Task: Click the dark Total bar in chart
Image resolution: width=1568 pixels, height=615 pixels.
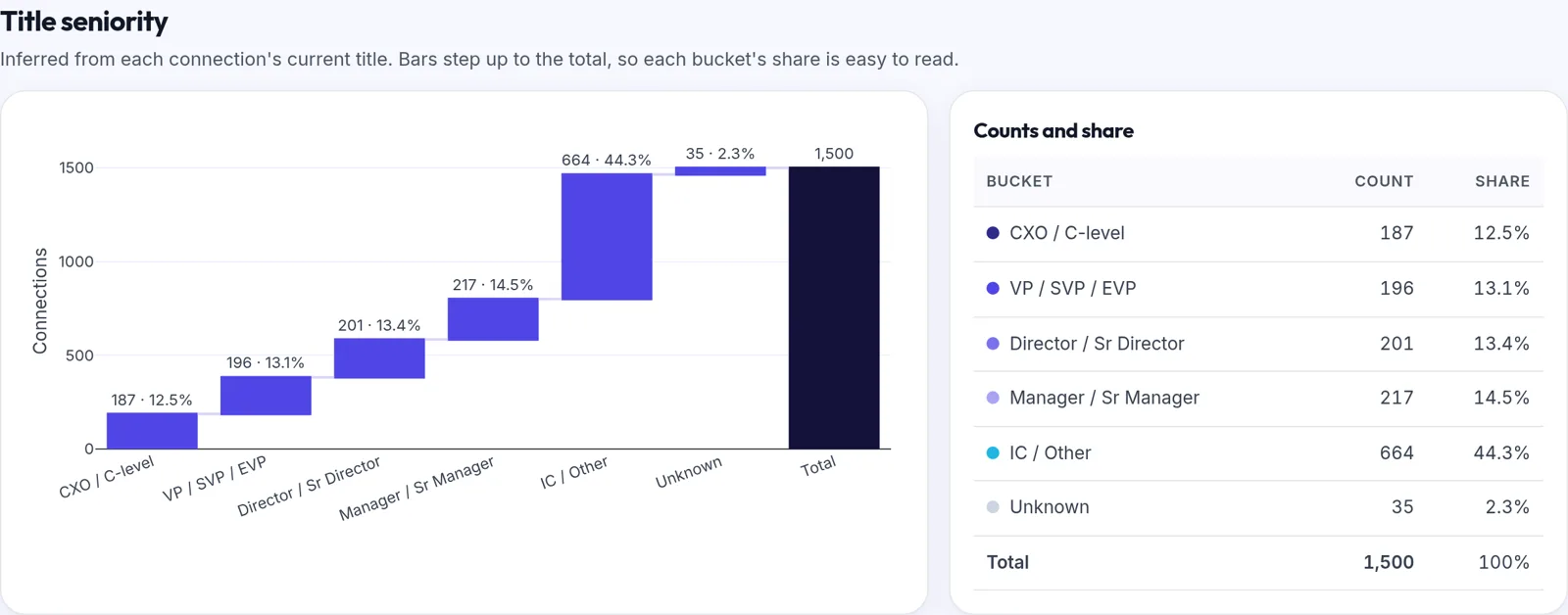Action: pyautogui.click(x=834, y=307)
